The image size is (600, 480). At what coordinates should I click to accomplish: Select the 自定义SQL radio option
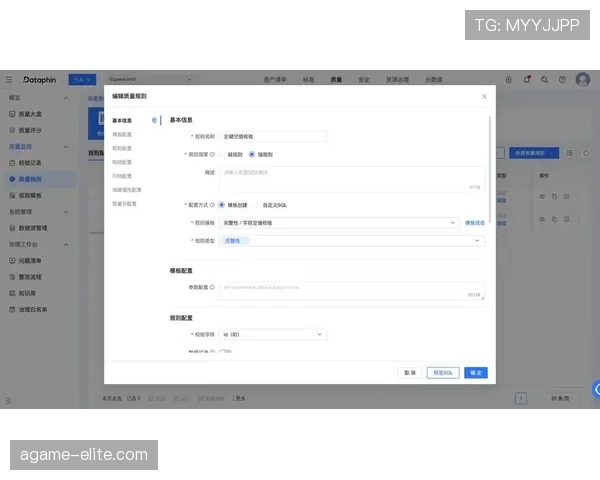[x=257, y=205]
